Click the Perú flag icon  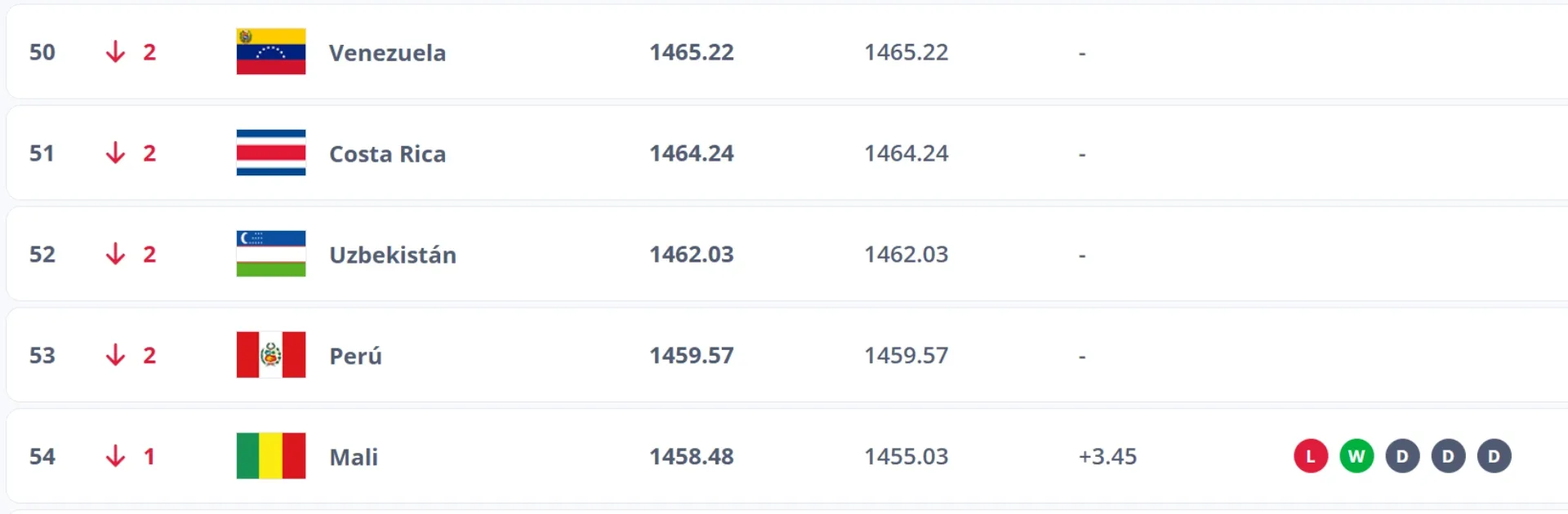271,355
